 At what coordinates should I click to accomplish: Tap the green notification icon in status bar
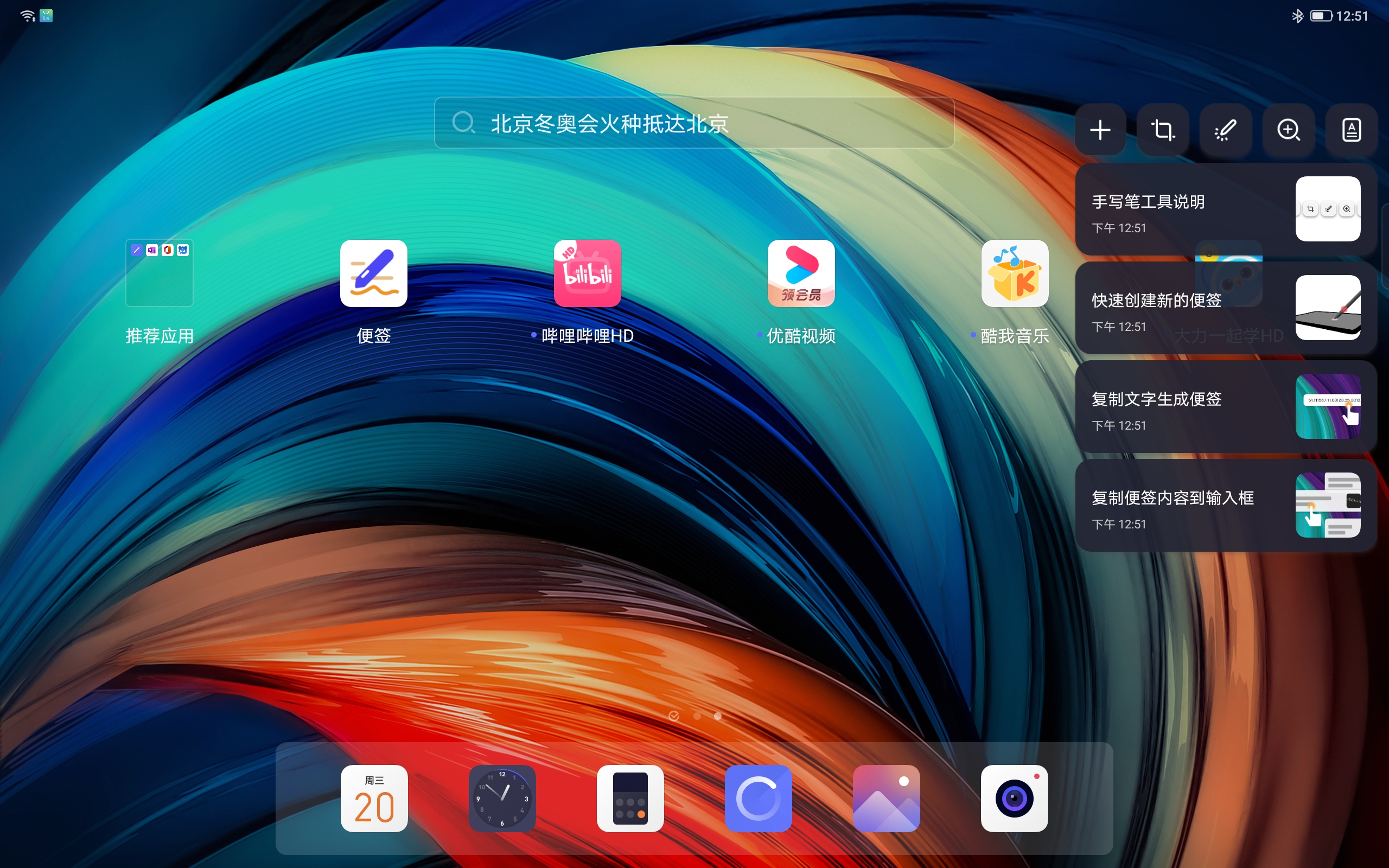47,16
